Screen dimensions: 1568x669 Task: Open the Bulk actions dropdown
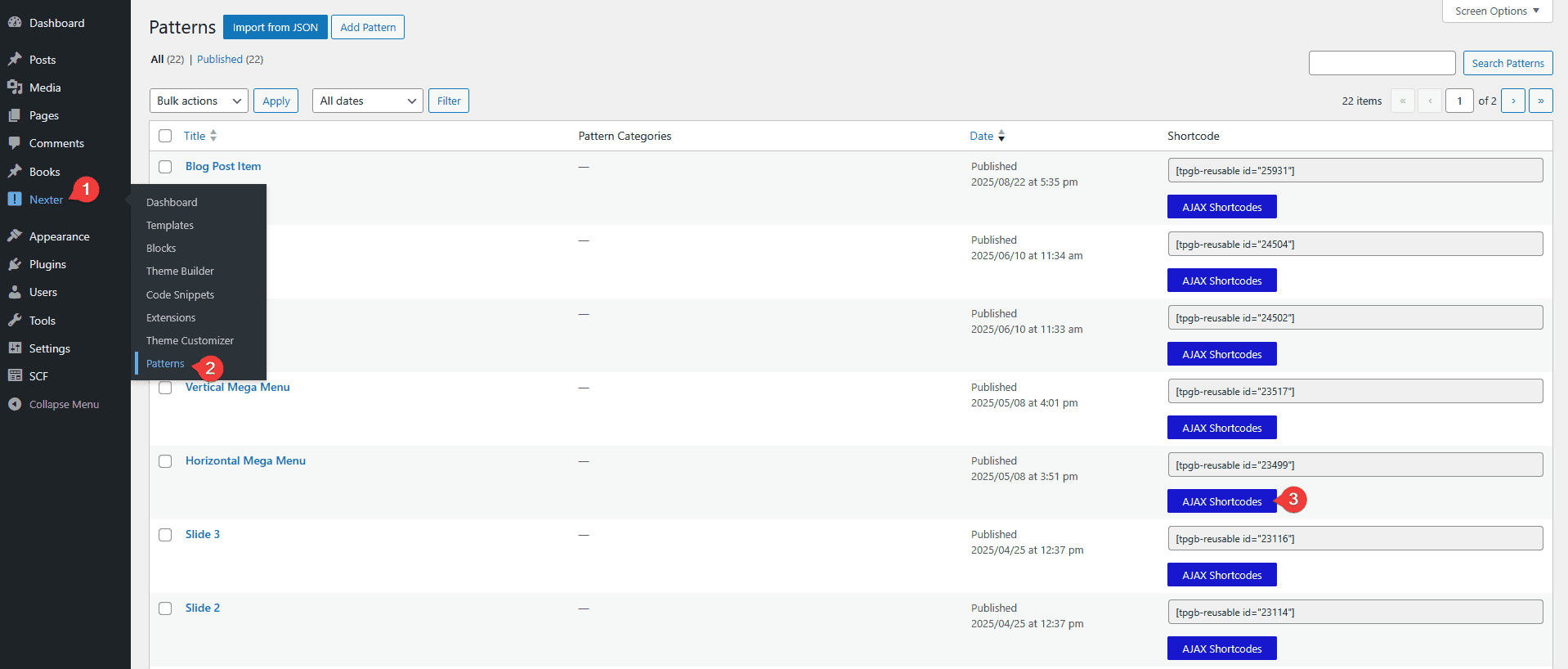pos(199,101)
